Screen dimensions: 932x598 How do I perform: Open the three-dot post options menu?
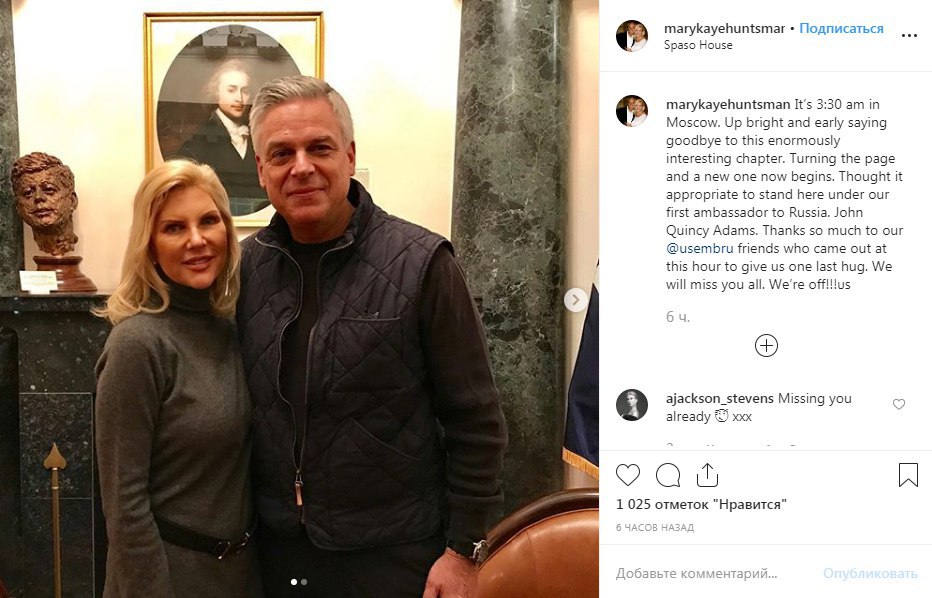(x=909, y=36)
